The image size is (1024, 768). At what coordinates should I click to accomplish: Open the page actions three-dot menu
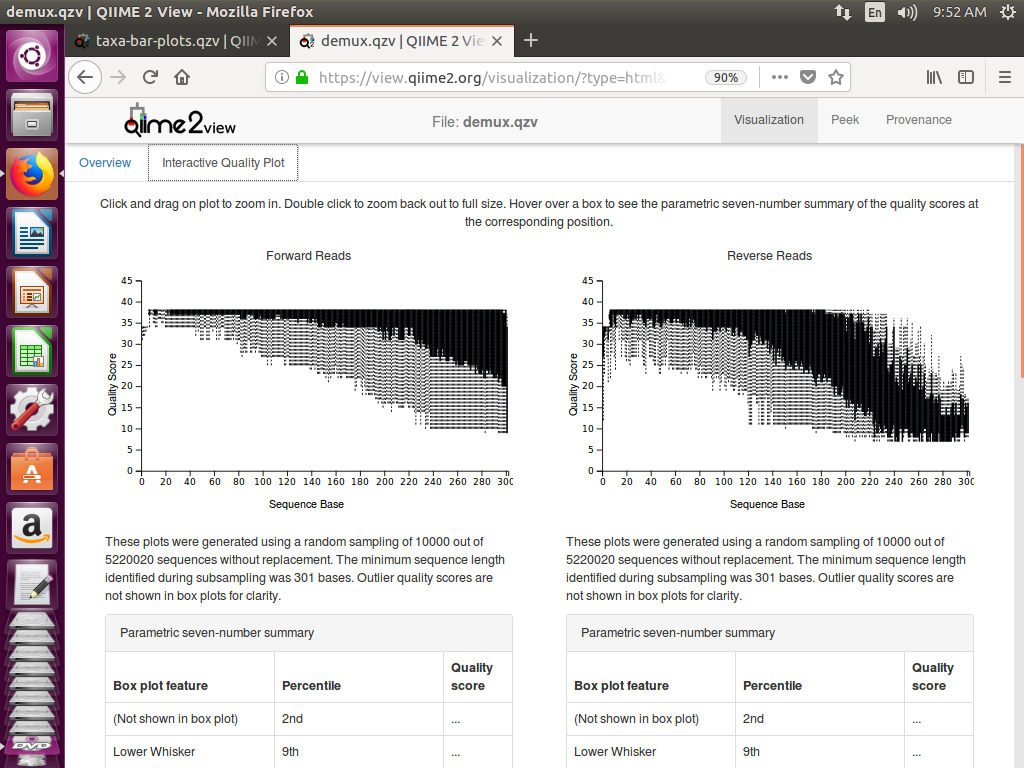[779, 77]
